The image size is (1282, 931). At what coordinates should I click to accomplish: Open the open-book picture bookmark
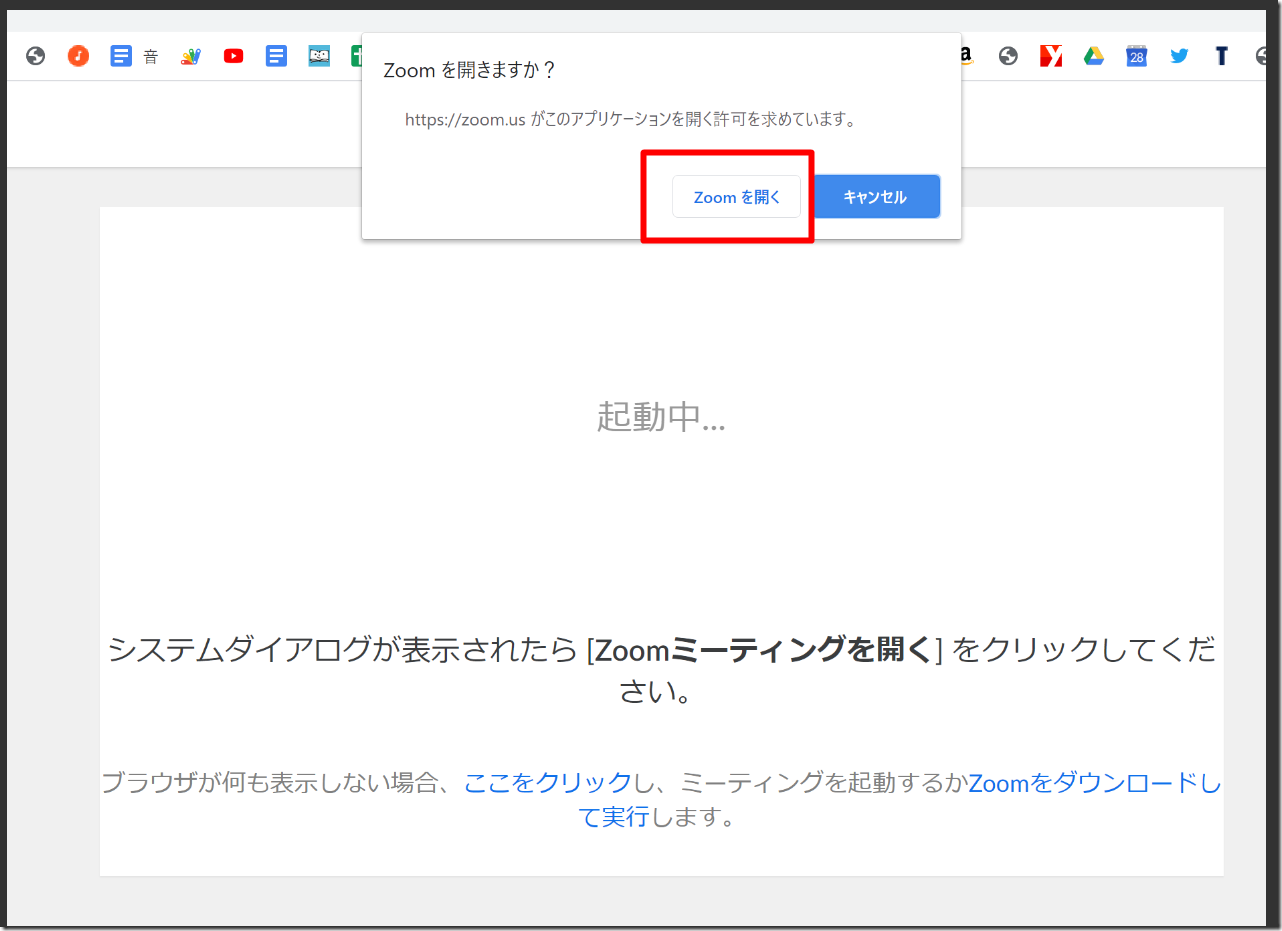[319, 56]
